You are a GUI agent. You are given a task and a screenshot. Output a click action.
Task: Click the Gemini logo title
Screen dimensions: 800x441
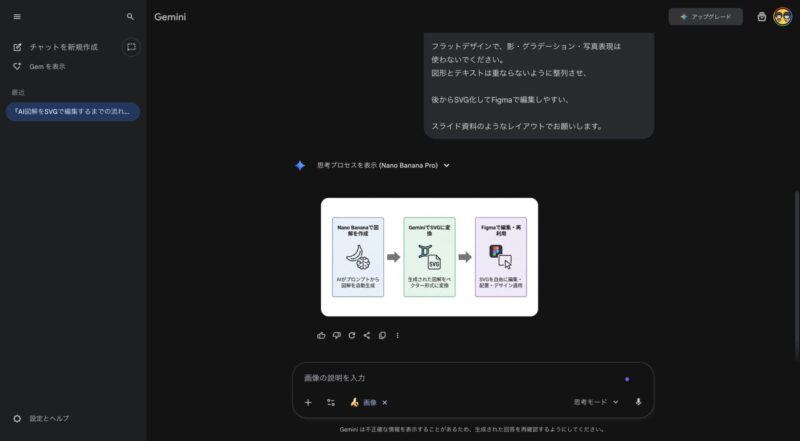click(170, 17)
